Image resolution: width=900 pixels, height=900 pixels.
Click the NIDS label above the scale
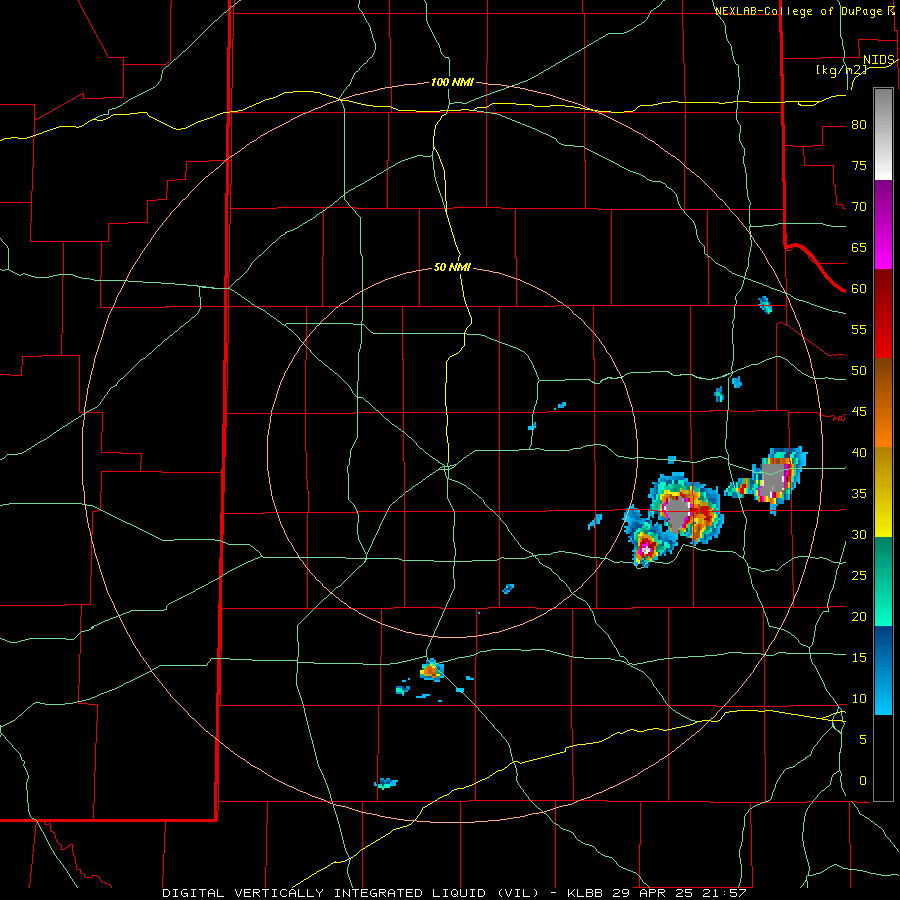(878, 60)
